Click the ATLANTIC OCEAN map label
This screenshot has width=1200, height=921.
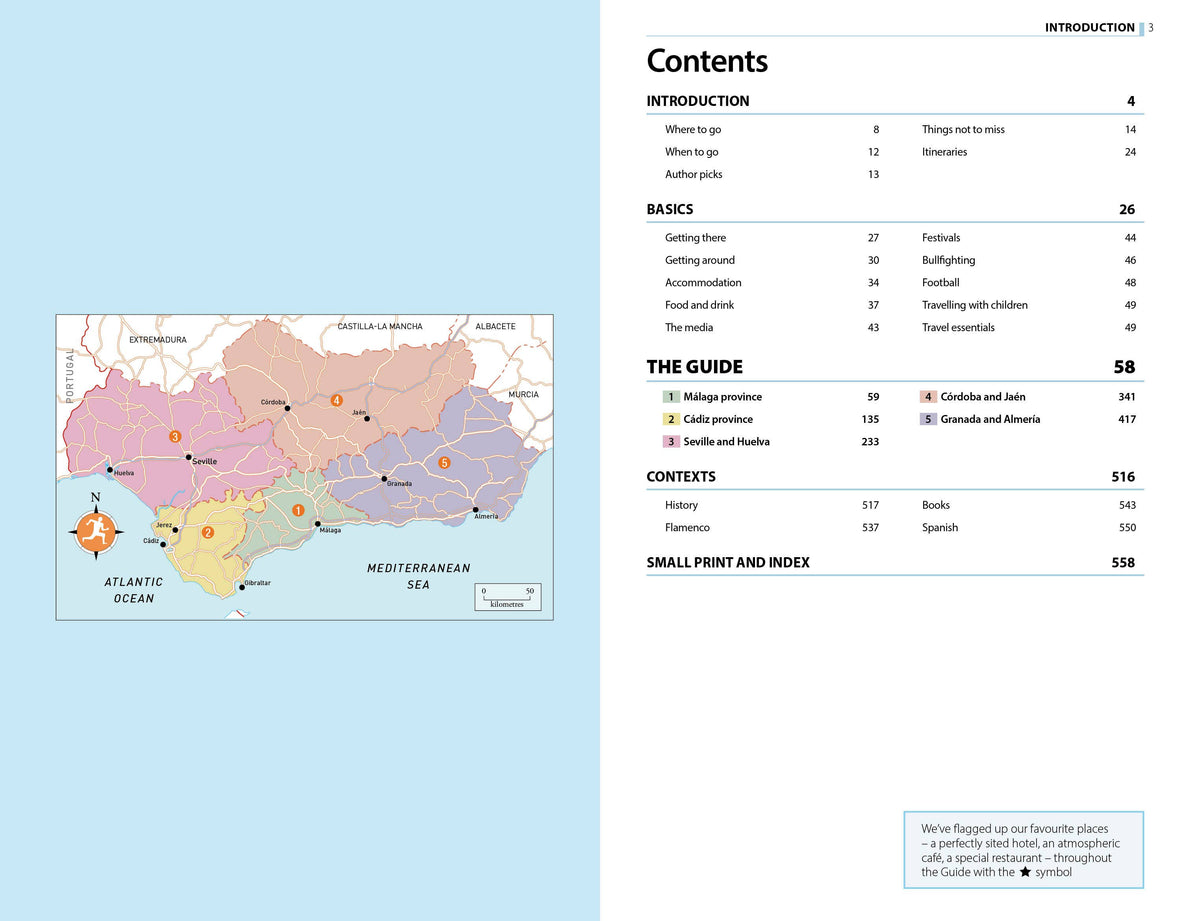coord(134,590)
